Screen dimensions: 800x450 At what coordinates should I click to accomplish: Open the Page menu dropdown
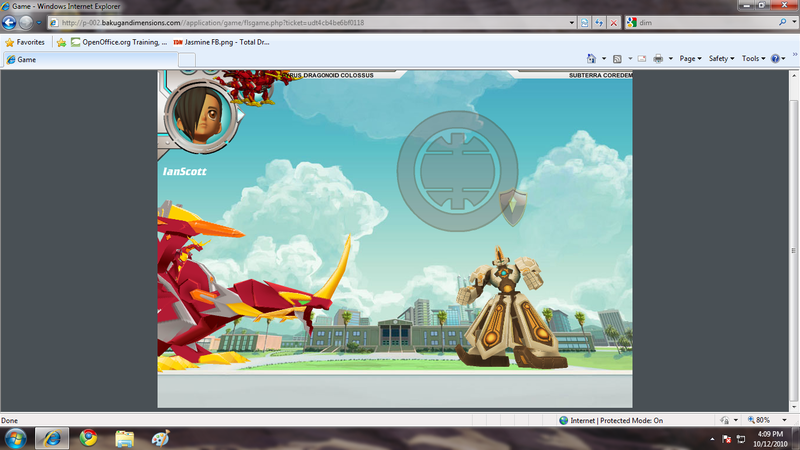[689, 59]
